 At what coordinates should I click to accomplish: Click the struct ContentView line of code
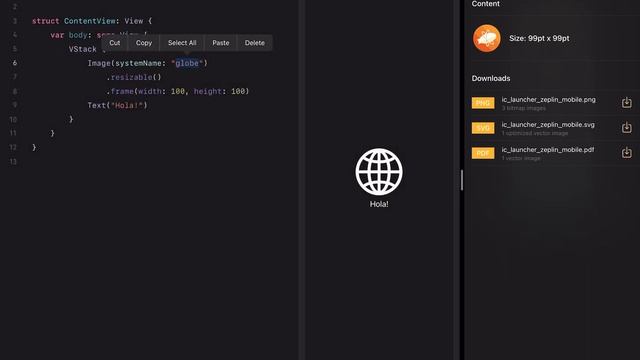click(92, 21)
